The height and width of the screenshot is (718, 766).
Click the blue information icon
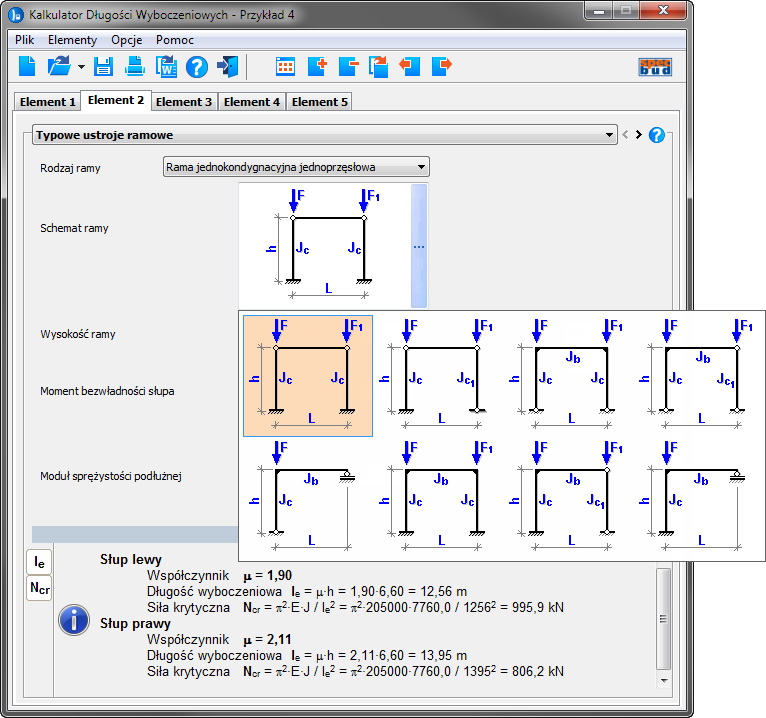tap(74, 620)
